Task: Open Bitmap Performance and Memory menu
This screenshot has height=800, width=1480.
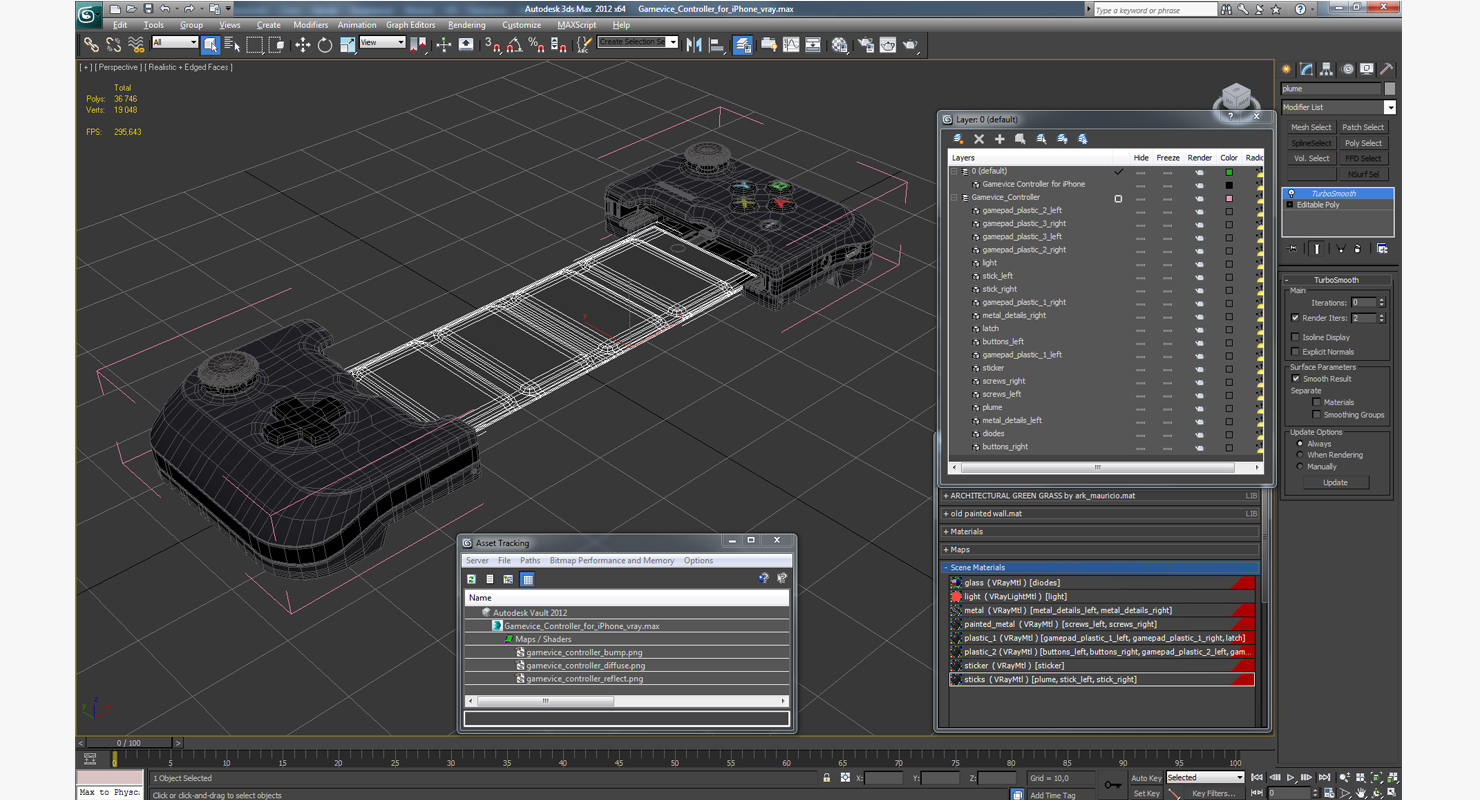Action: click(x=611, y=561)
